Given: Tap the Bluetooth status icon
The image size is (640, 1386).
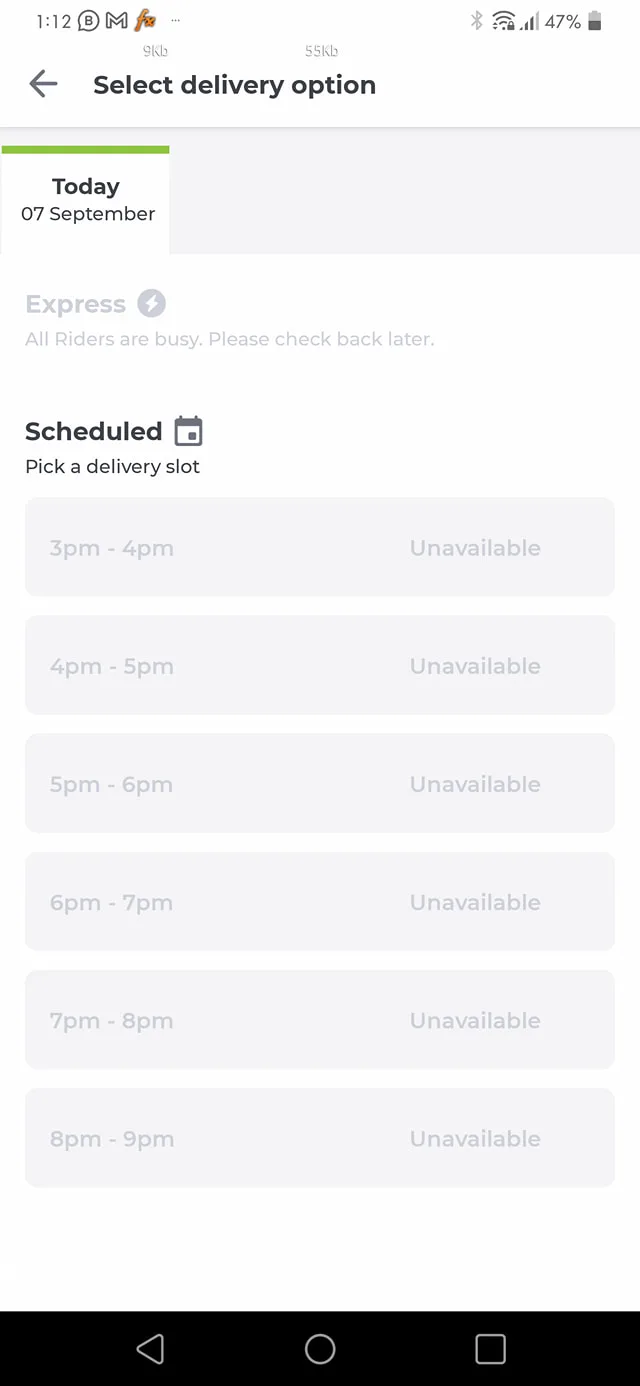Looking at the screenshot, I should tap(477, 21).
